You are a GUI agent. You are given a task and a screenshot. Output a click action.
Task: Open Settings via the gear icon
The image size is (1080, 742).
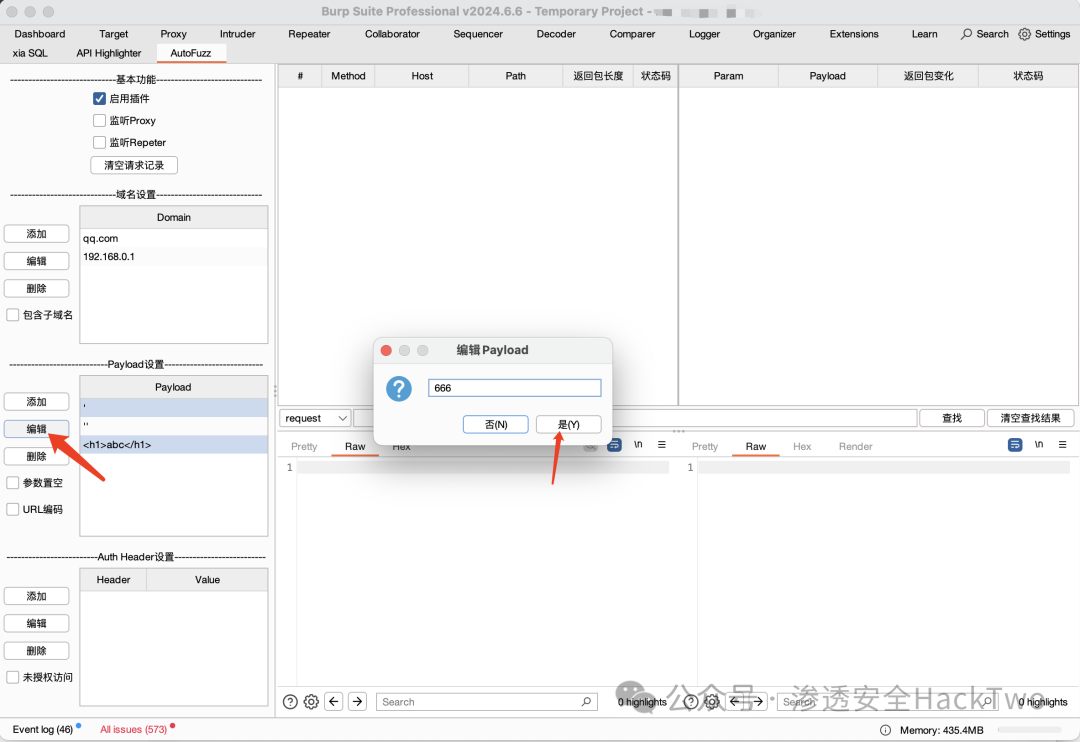1024,34
